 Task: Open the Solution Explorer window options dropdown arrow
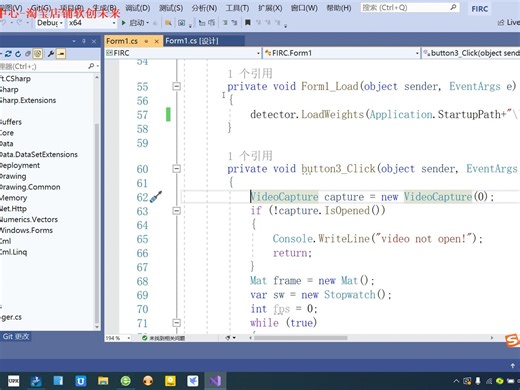coord(74,41)
